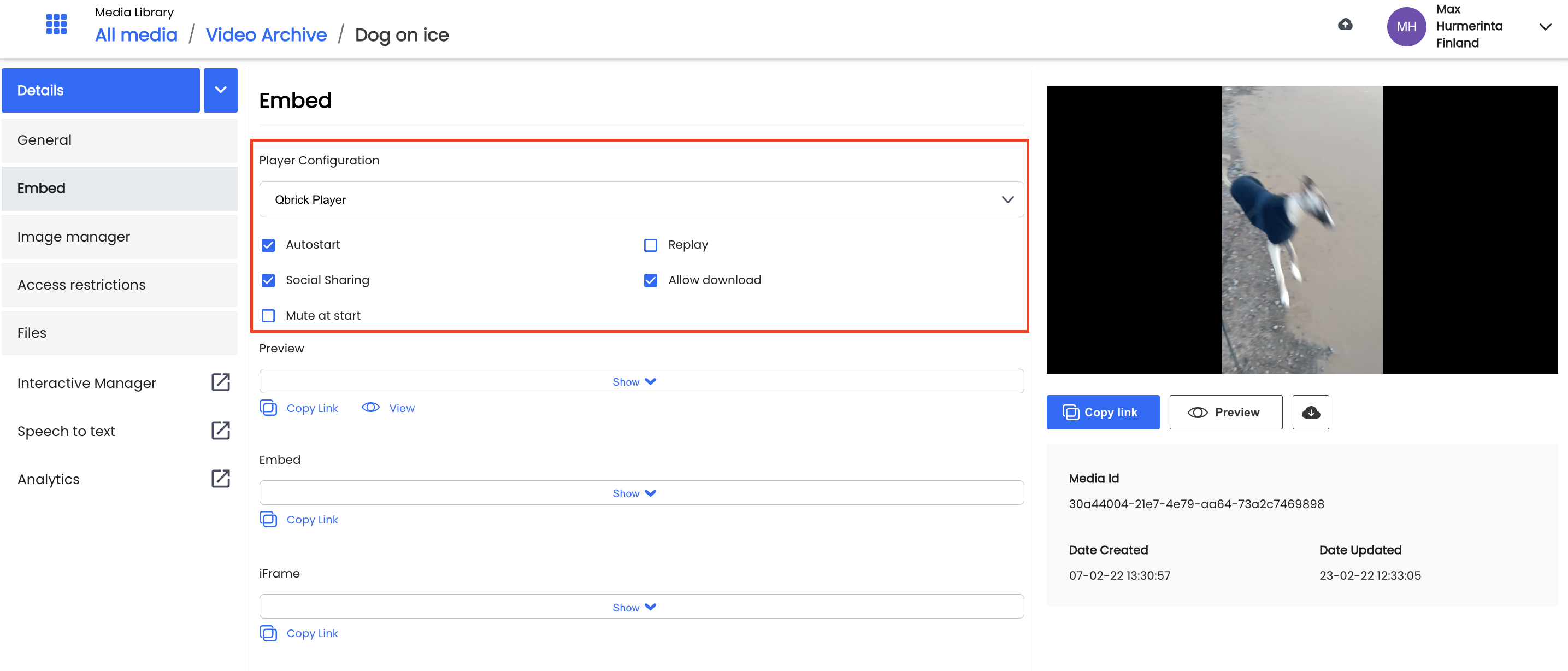The height and width of the screenshot is (671, 1568).
Task: Open the Qbrick Player configuration dropdown
Action: coord(641,200)
